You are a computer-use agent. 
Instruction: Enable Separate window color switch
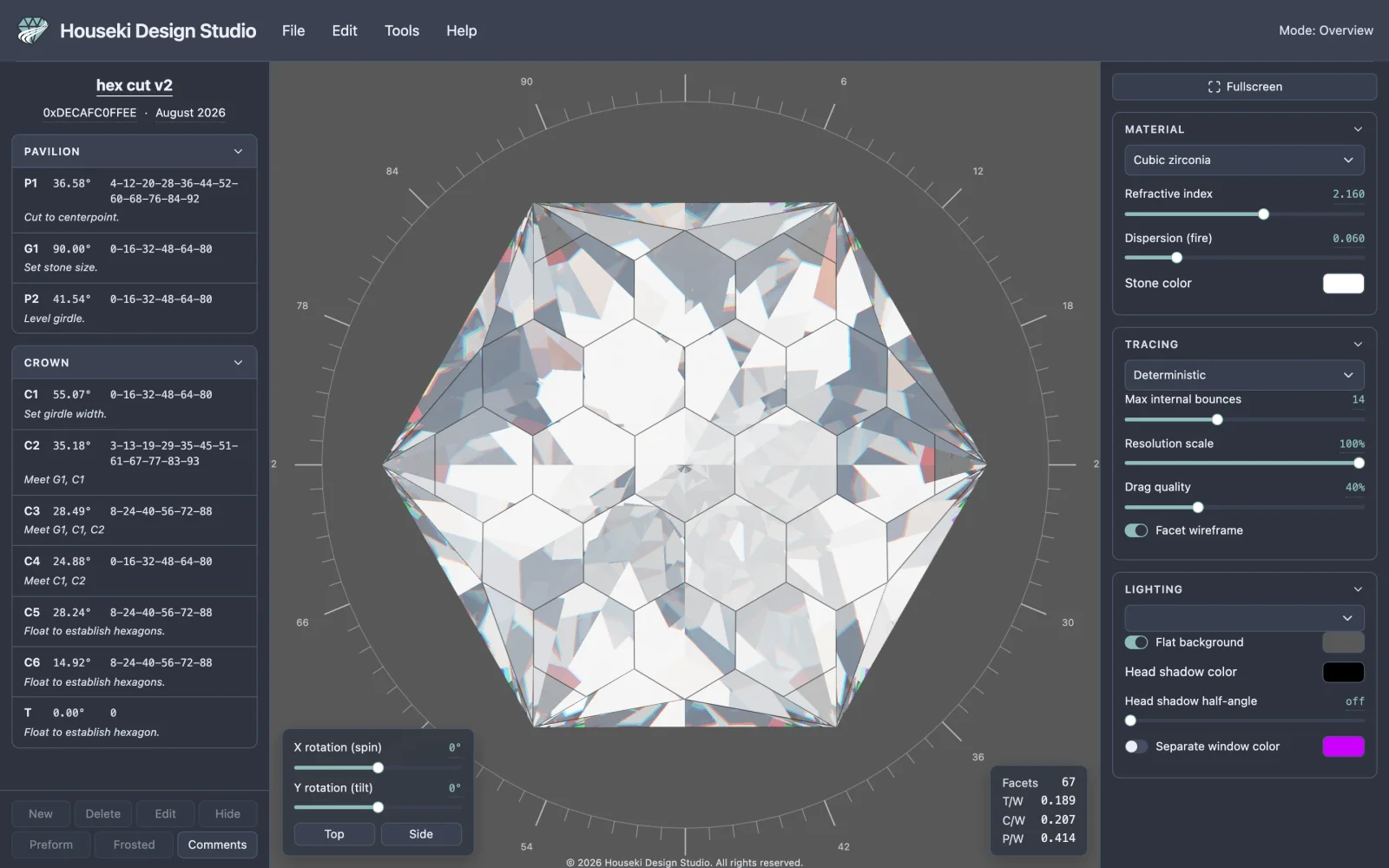coord(1136,746)
